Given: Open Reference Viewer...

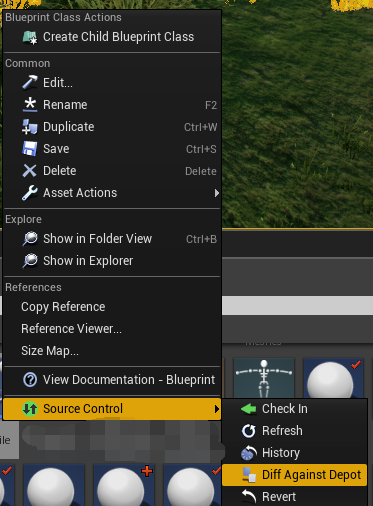Looking at the screenshot, I should [112, 329].
